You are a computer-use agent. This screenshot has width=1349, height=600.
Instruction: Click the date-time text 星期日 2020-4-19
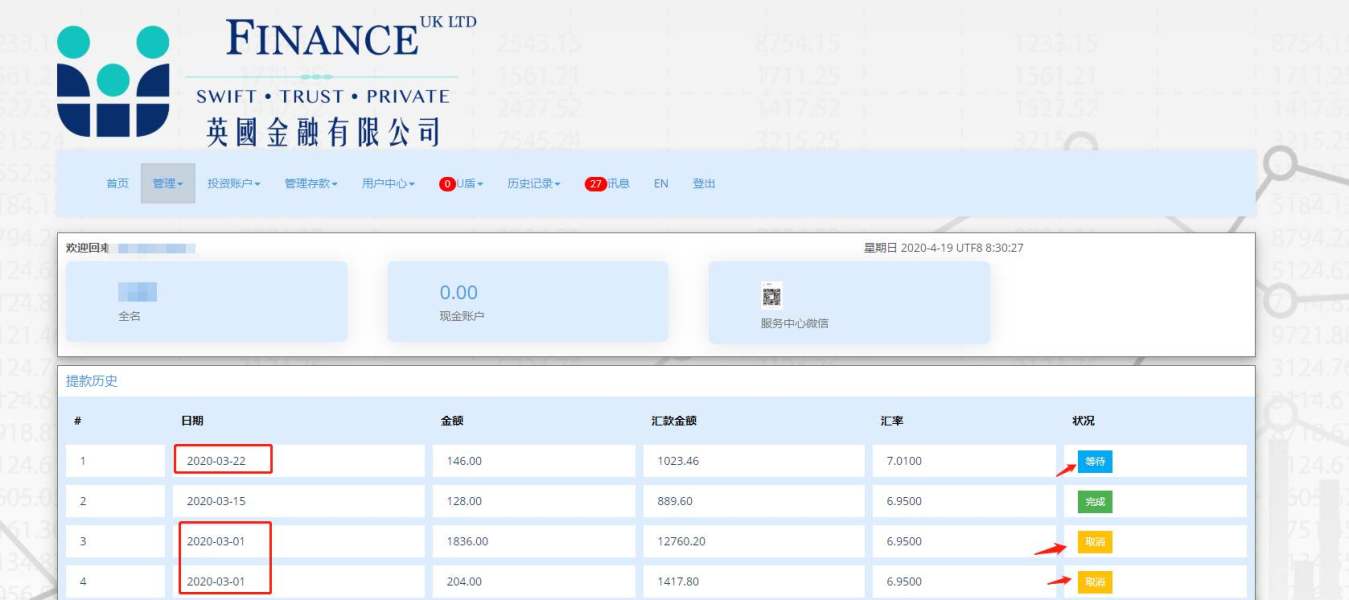coord(943,248)
